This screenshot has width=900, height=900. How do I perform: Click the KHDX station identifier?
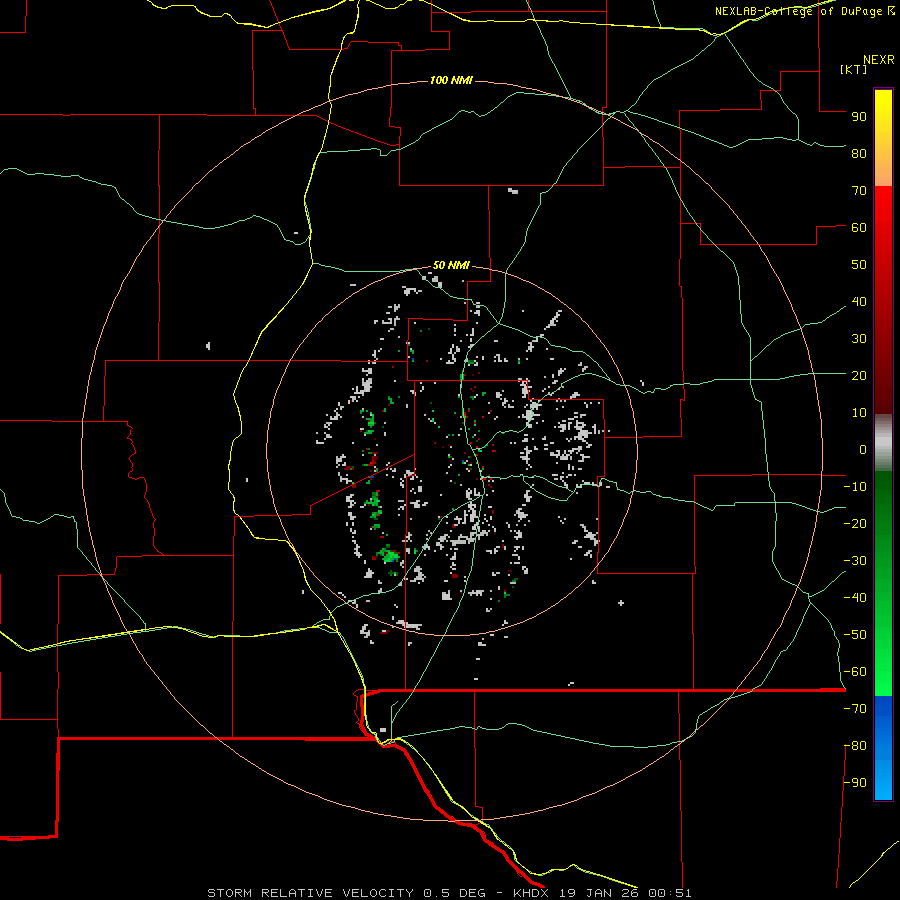click(x=532, y=893)
